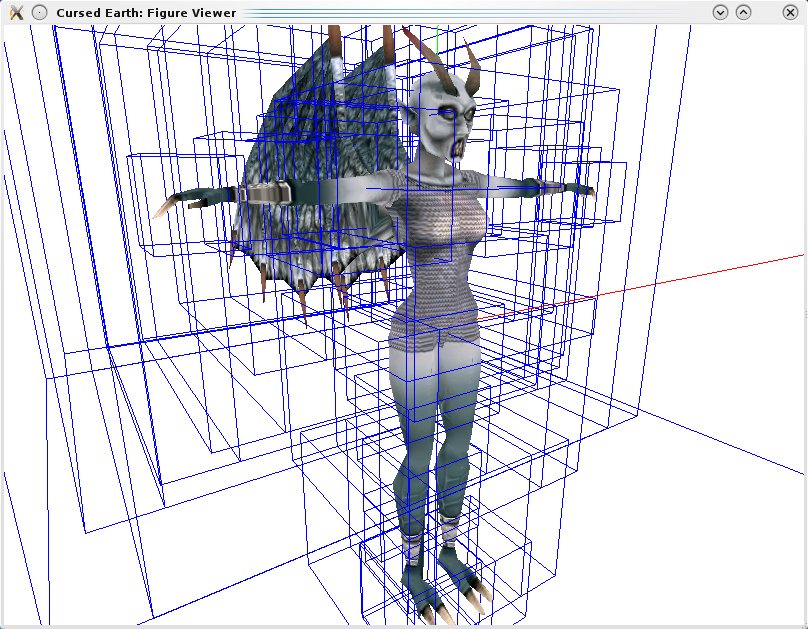Open the window menu from the title bar X icon
Viewport: 808px width, 629px height.
coord(15,12)
